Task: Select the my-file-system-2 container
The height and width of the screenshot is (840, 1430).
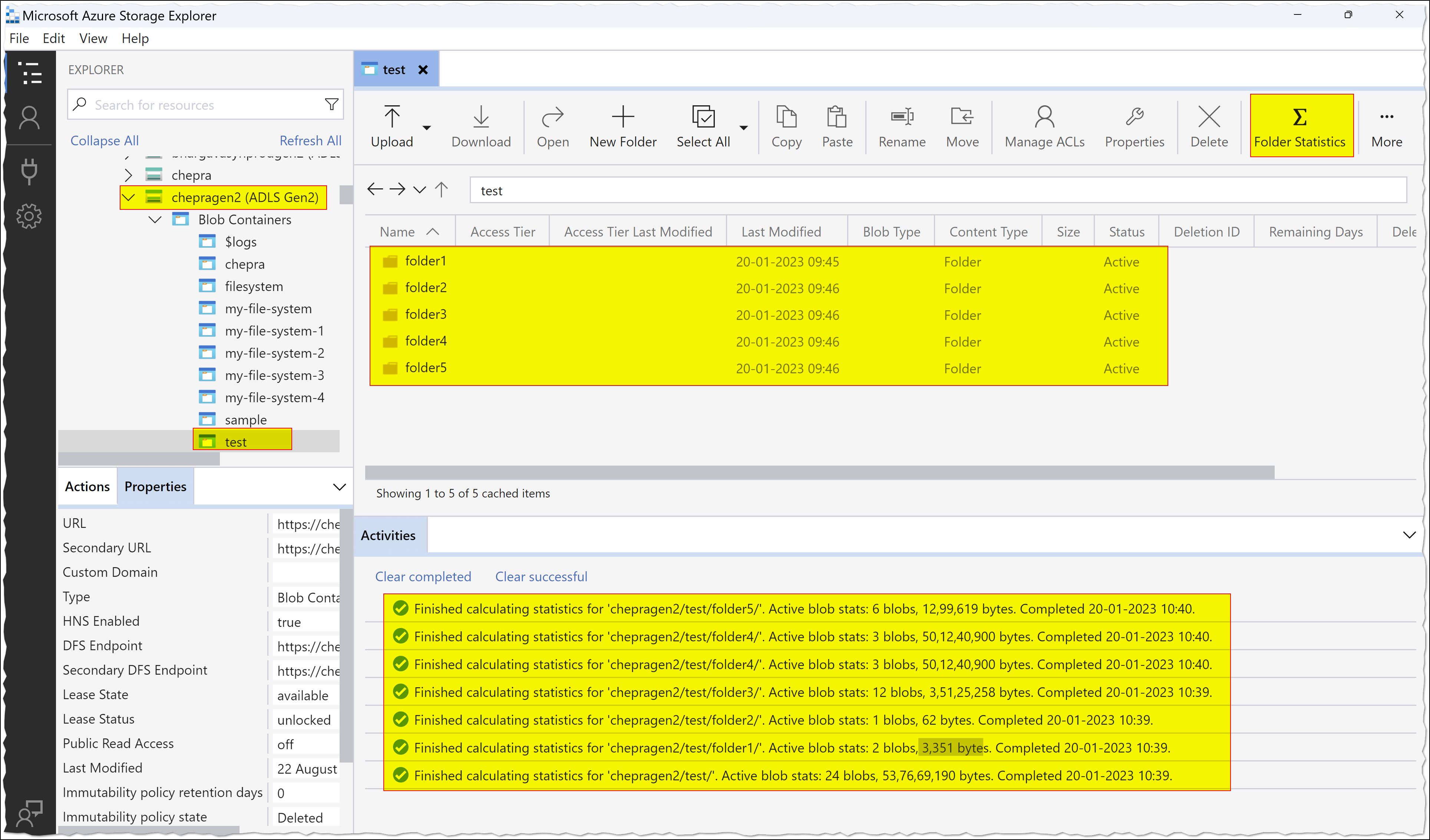Action: click(x=274, y=353)
